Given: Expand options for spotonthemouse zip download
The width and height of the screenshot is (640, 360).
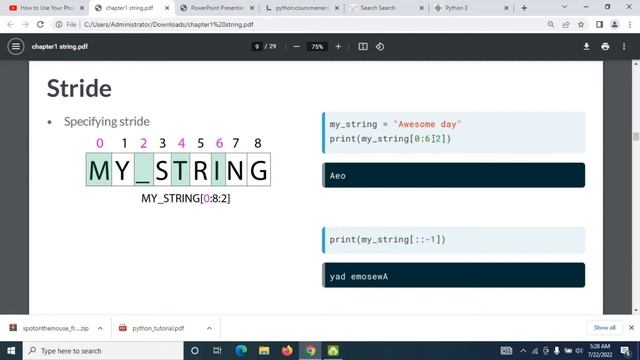Looking at the screenshot, I should click(100, 328).
